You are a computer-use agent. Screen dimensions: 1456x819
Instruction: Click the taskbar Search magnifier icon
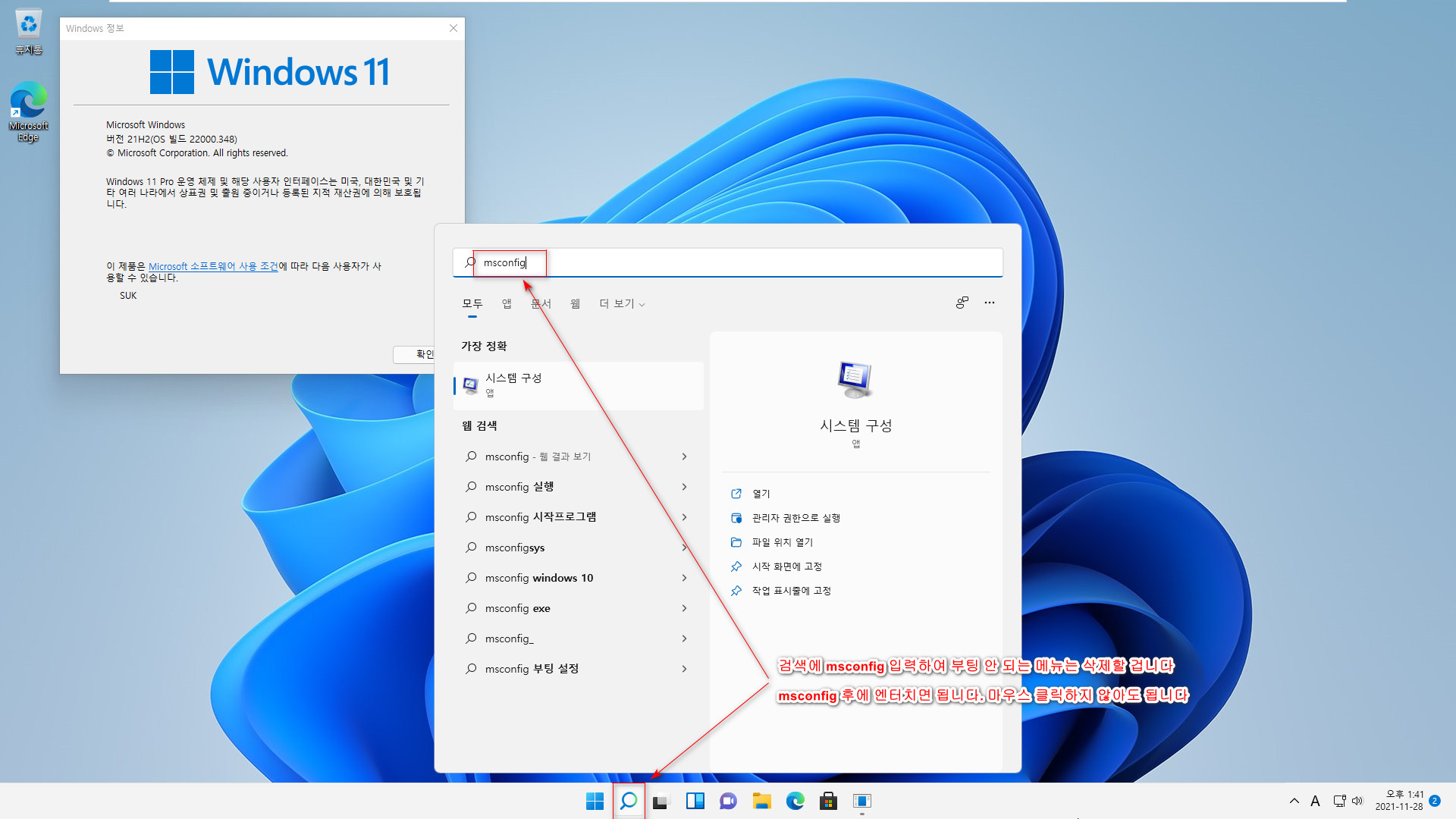[629, 801]
